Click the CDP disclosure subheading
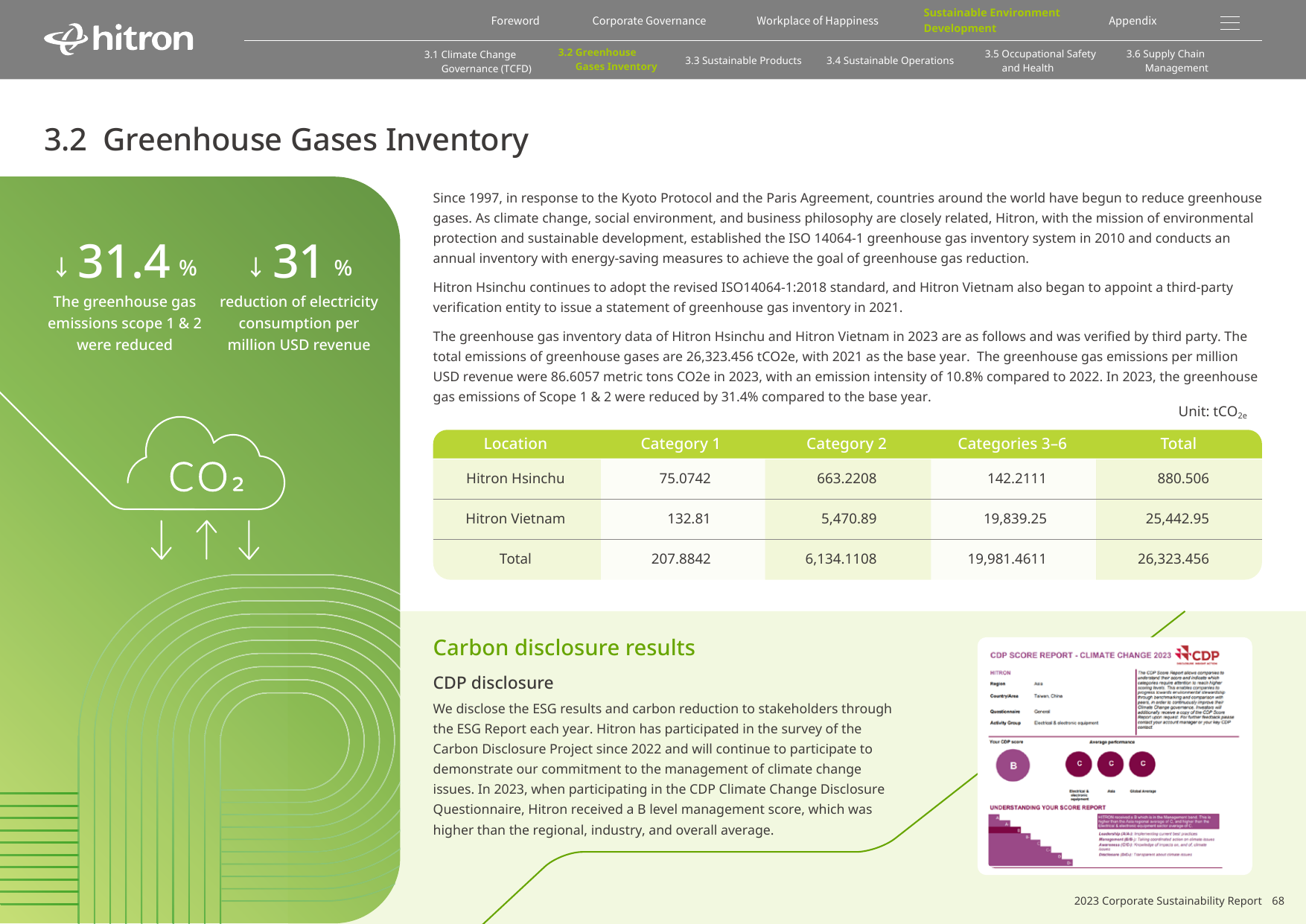The height and width of the screenshot is (924, 1306). (493, 683)
